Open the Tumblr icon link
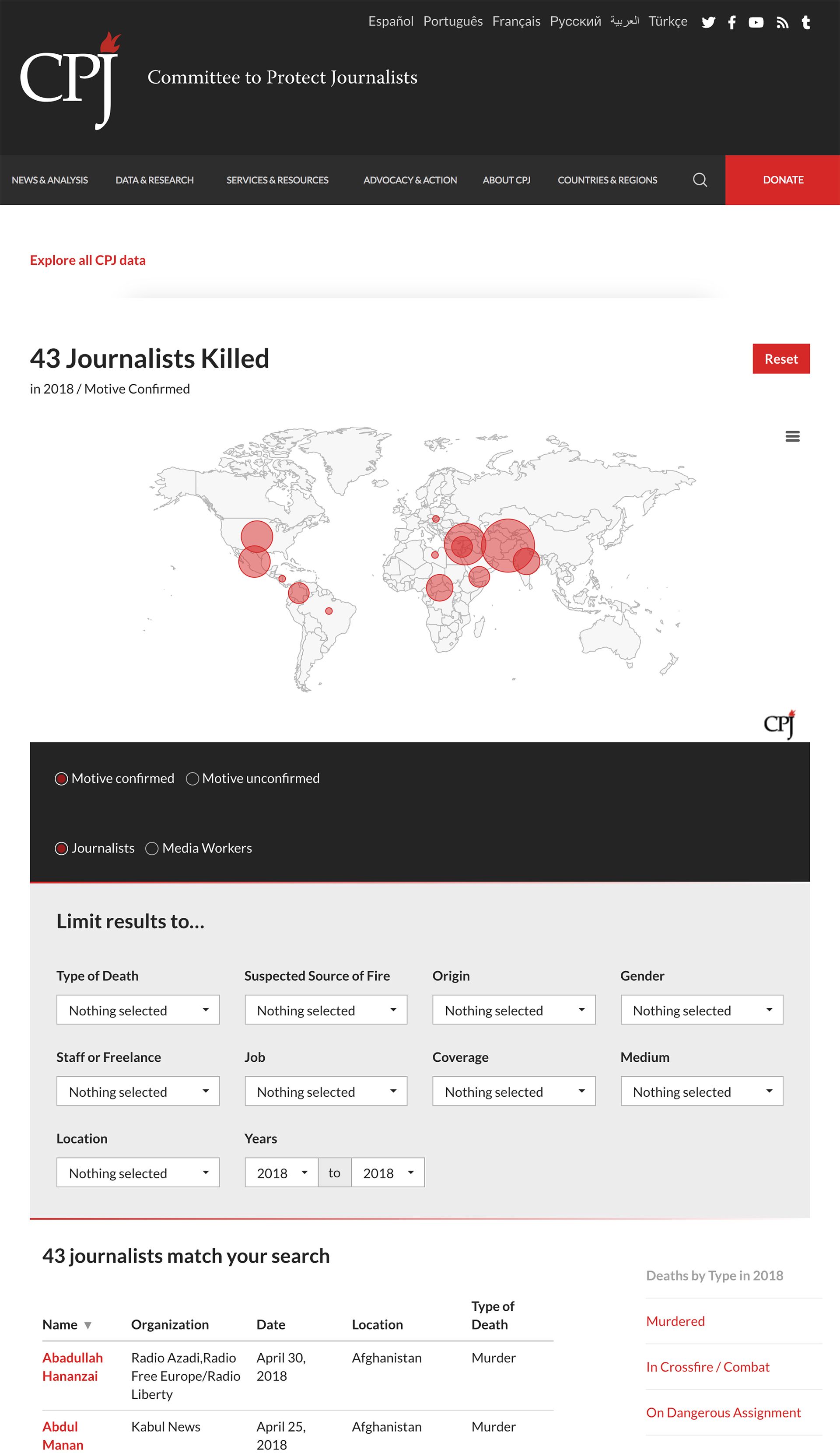This screenshot has height=1453, width=840. pyautogui.click(x=806, y=22)
